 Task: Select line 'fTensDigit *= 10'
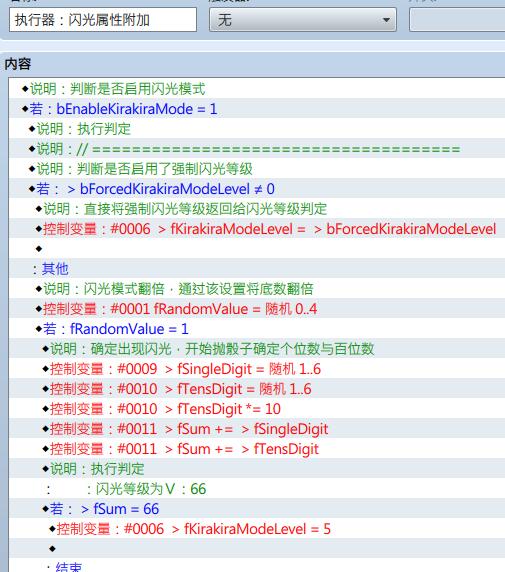(257, 409)
